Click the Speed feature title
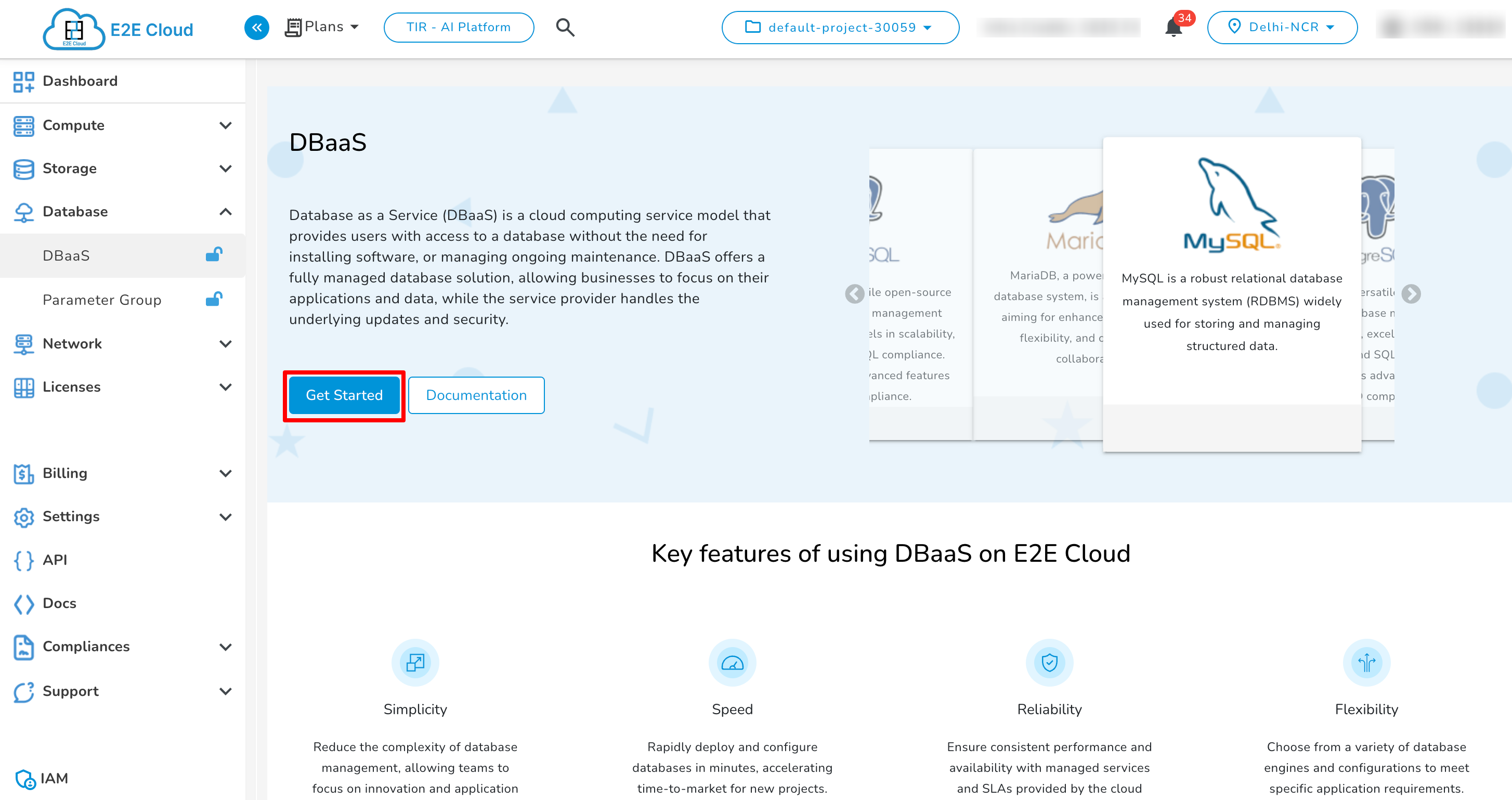The height and width of the screenshot is (800, 1512). tap(732, 709)
